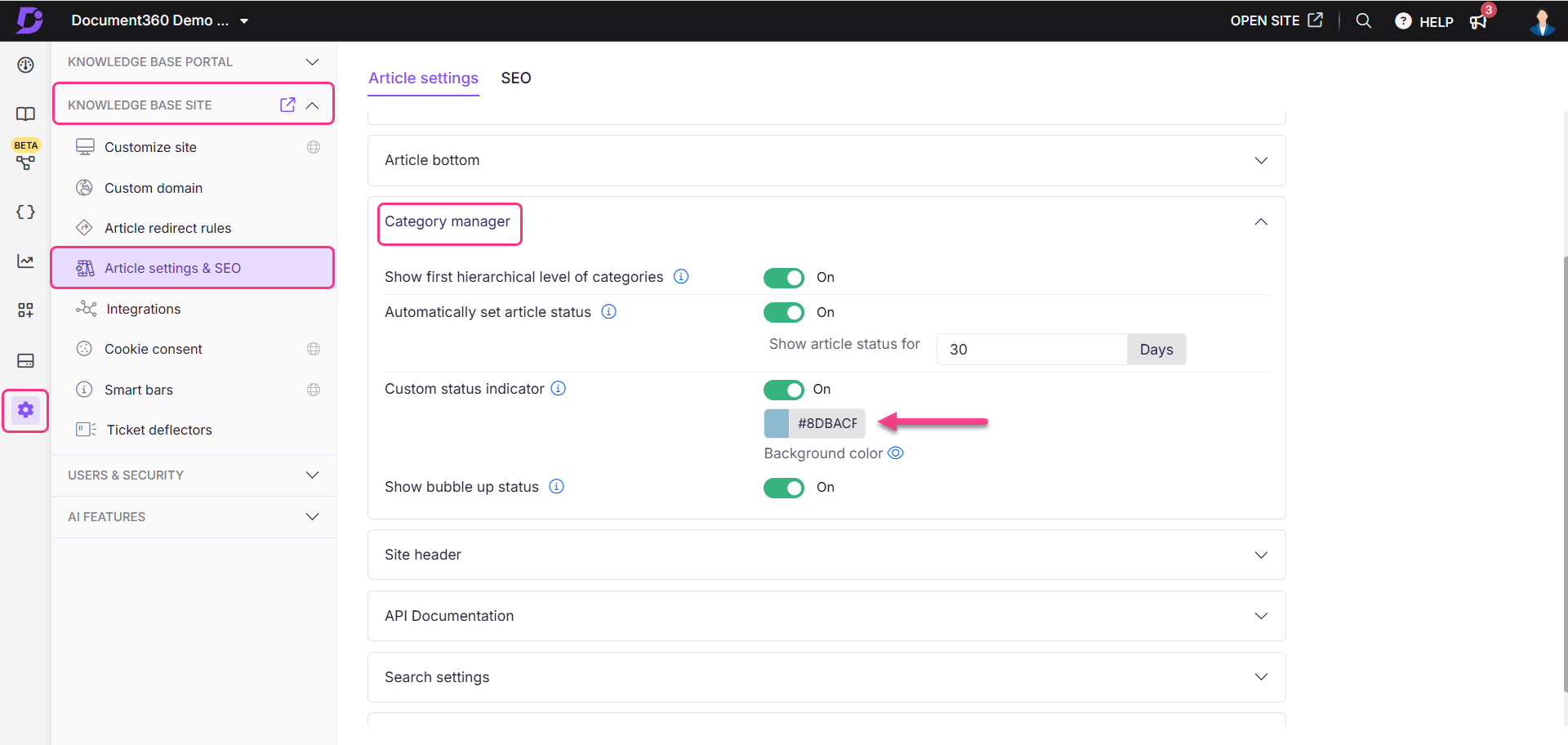Open Custom domain menu item

coord(193,188)
